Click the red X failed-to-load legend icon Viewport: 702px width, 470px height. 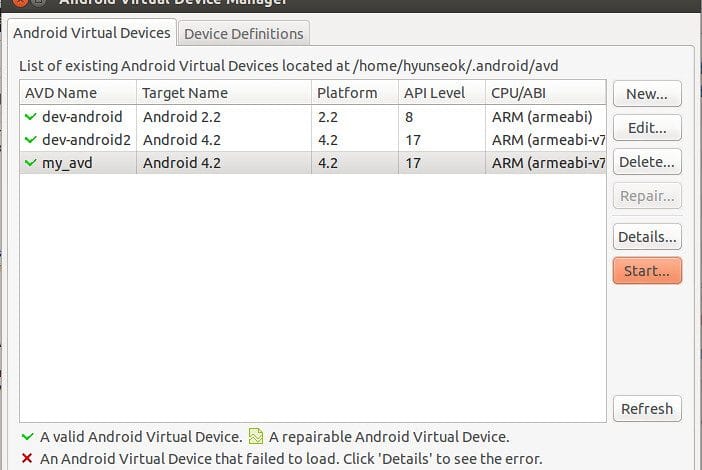27,458
